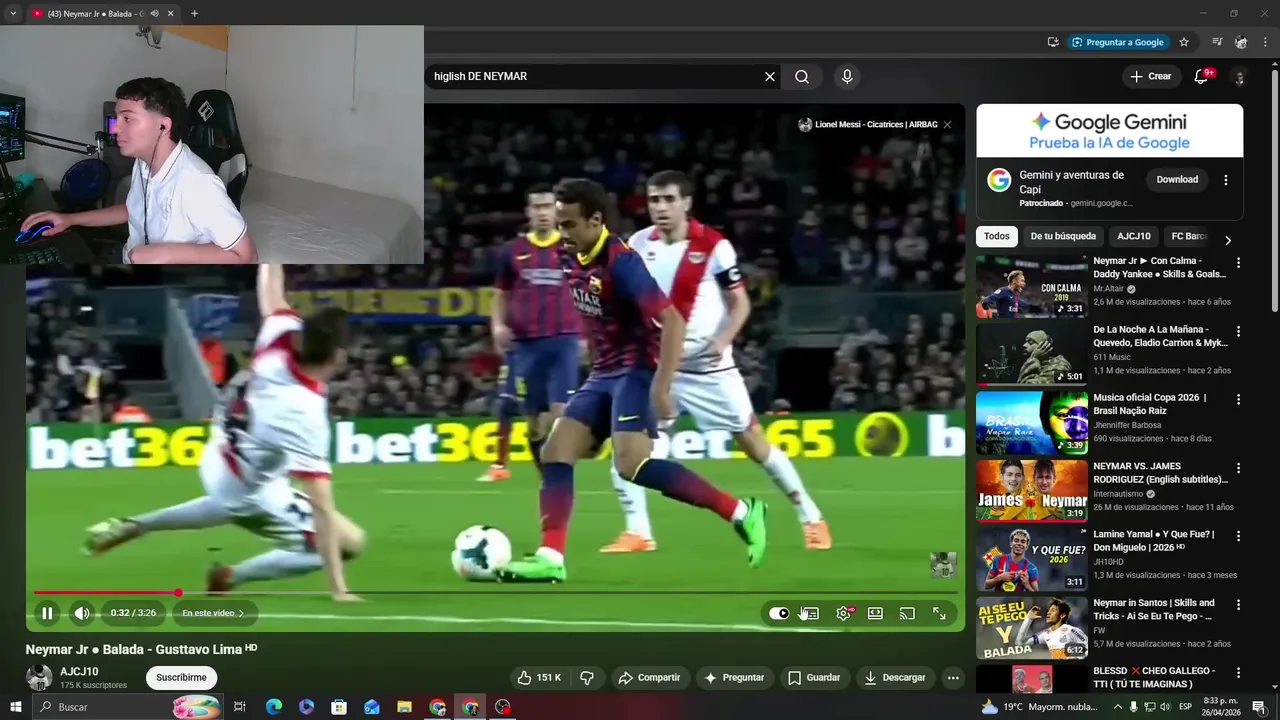Click the Descargar download button

coord(895,678)
